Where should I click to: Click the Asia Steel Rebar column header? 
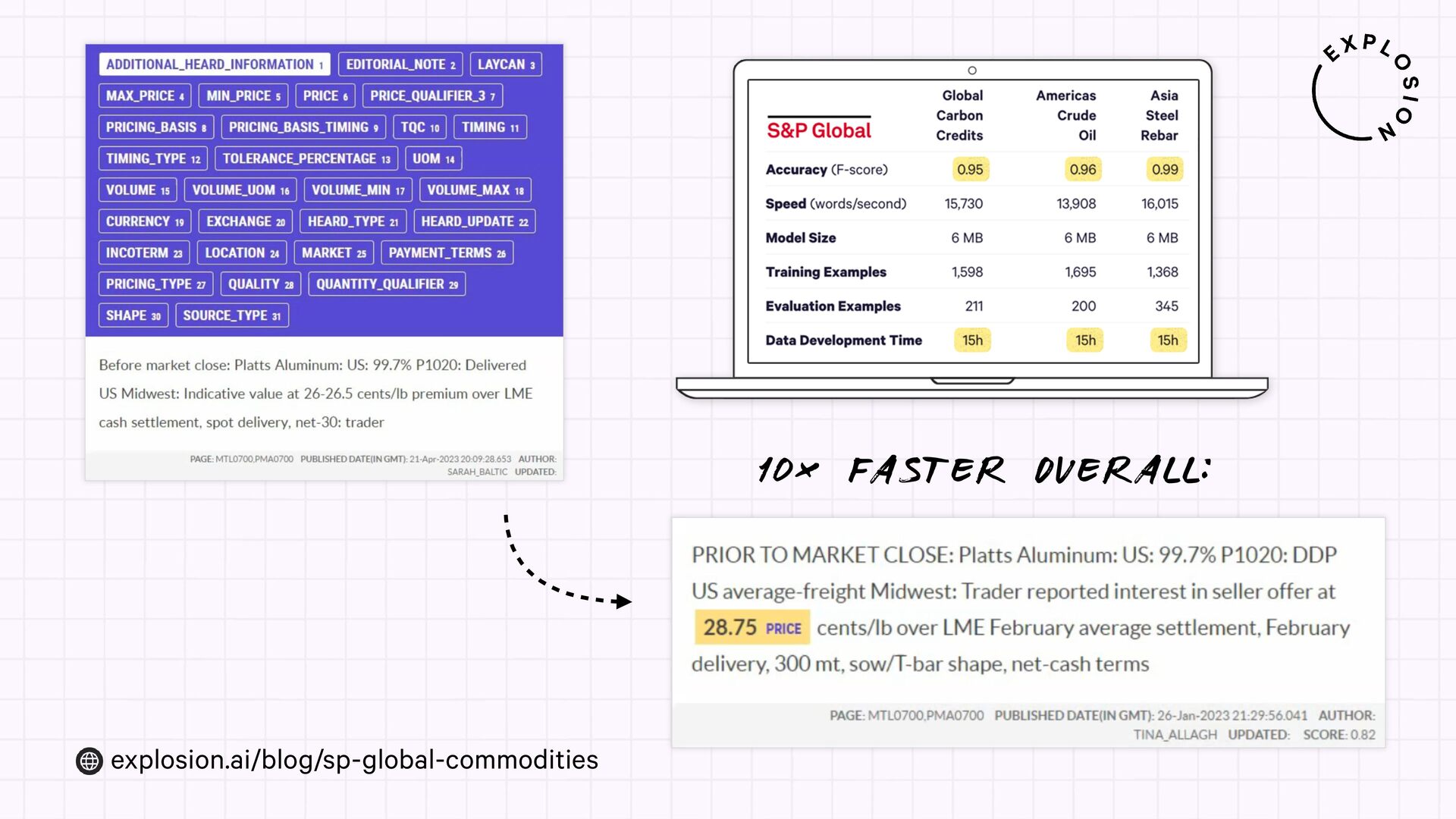click(1159, 115)
